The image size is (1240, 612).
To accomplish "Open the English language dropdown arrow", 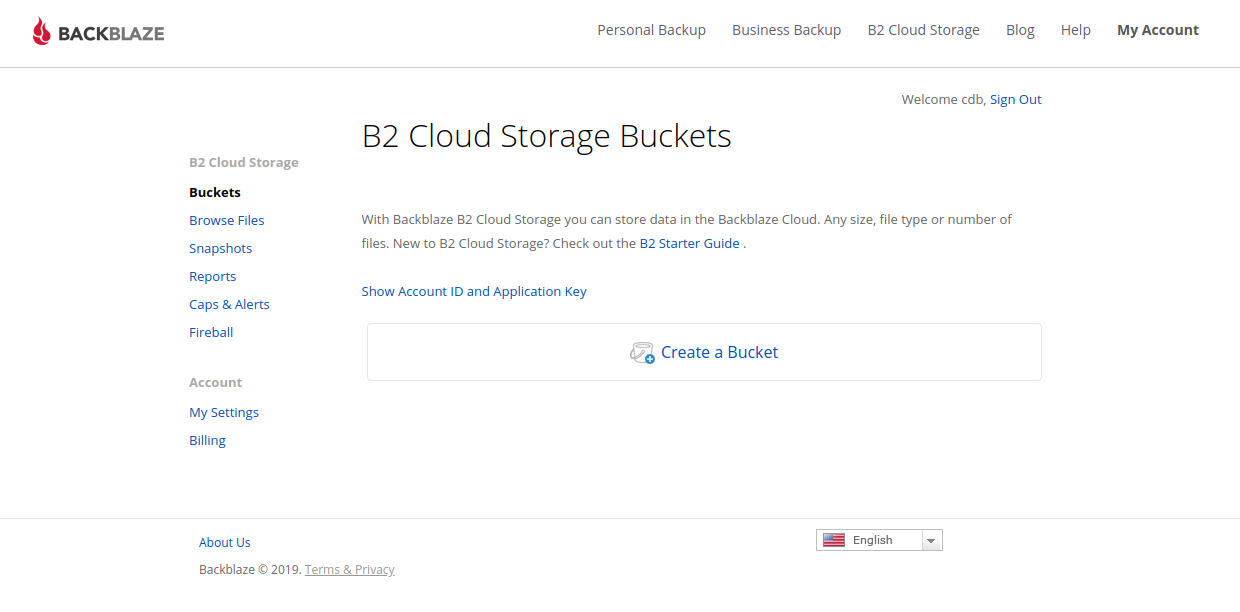I will pyautogui.click(x=931, y=541).
